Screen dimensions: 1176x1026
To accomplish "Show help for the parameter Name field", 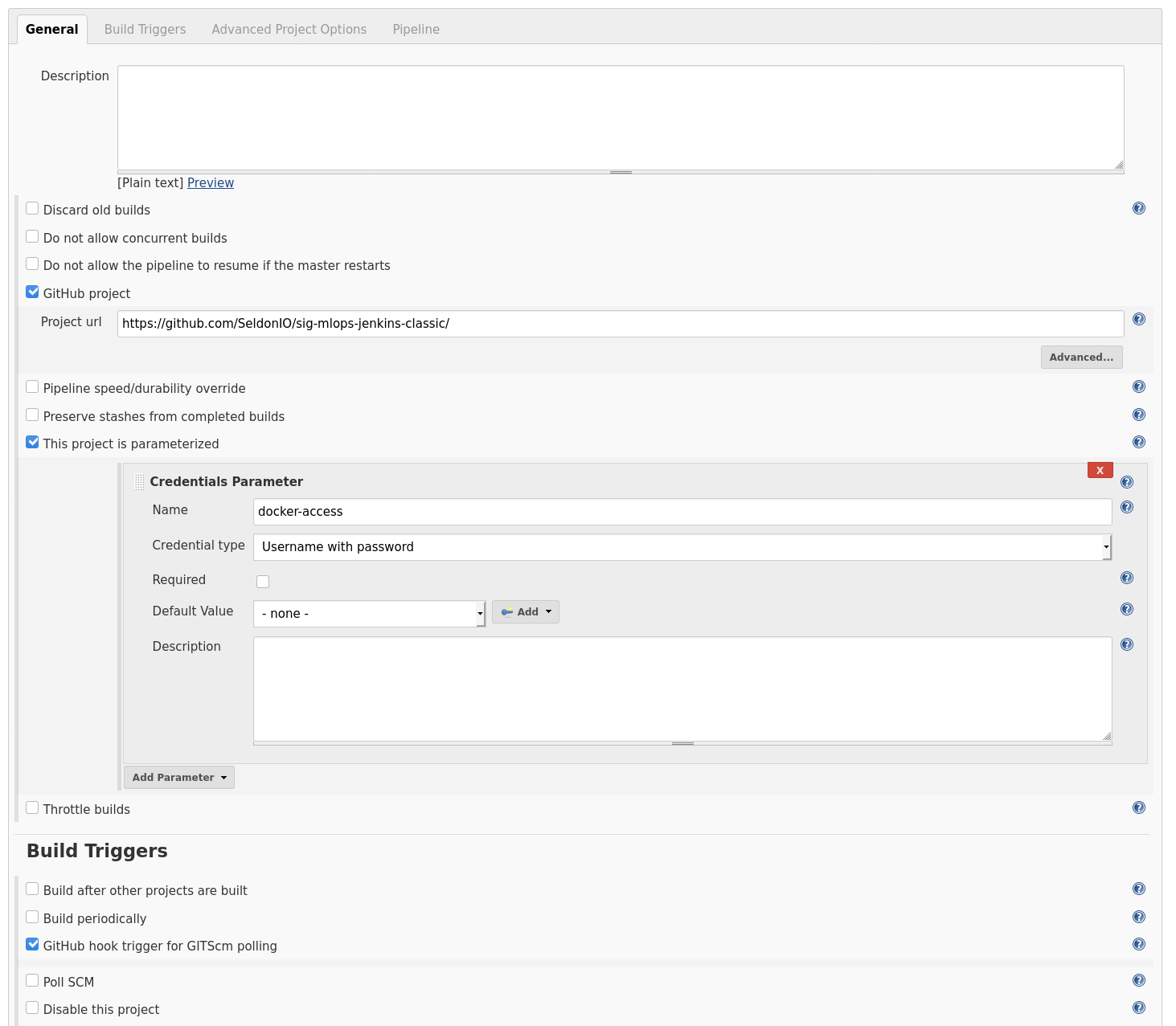I will point(1127,507).
